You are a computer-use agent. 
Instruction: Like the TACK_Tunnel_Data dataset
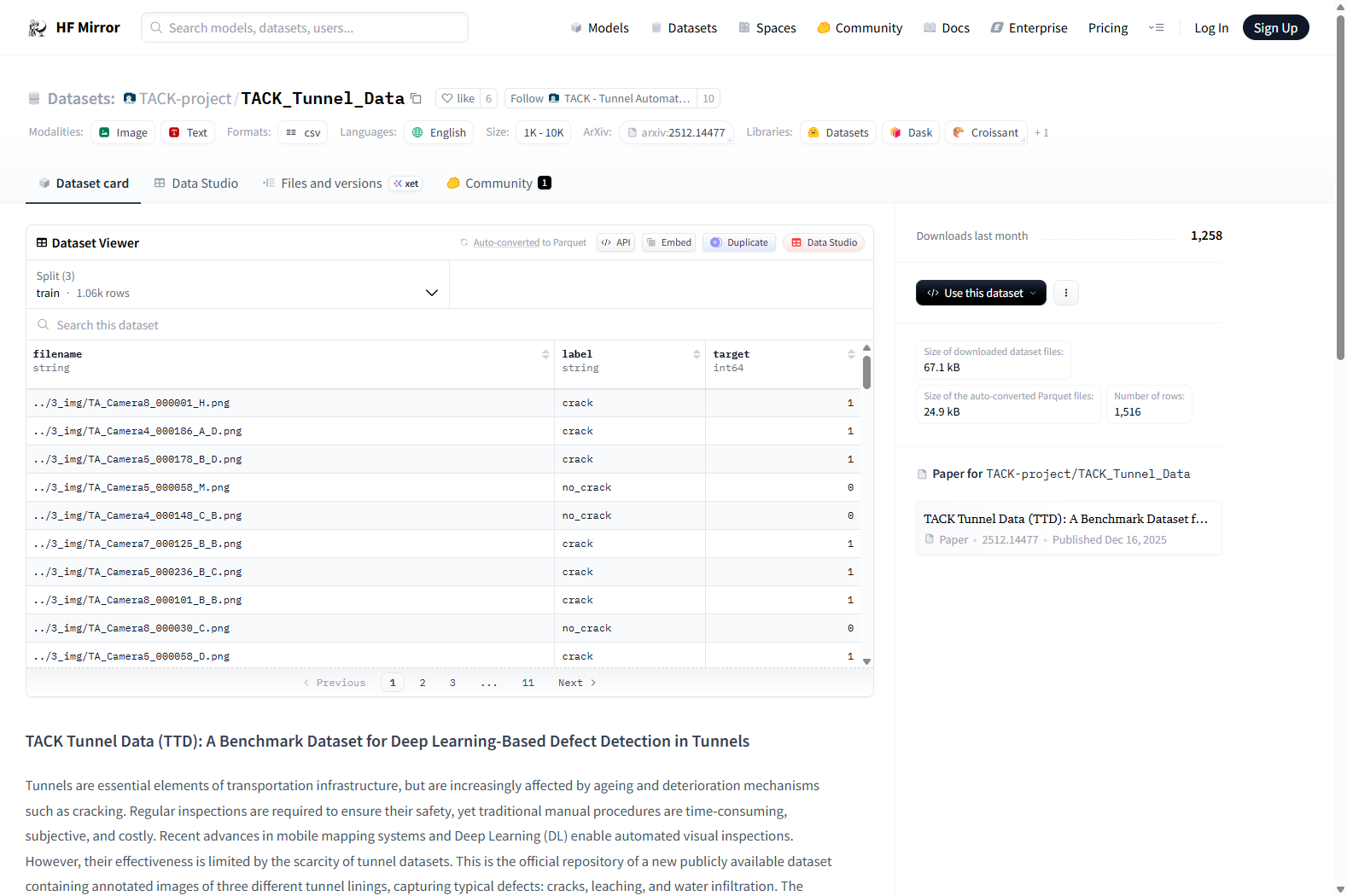click(458, 98)
